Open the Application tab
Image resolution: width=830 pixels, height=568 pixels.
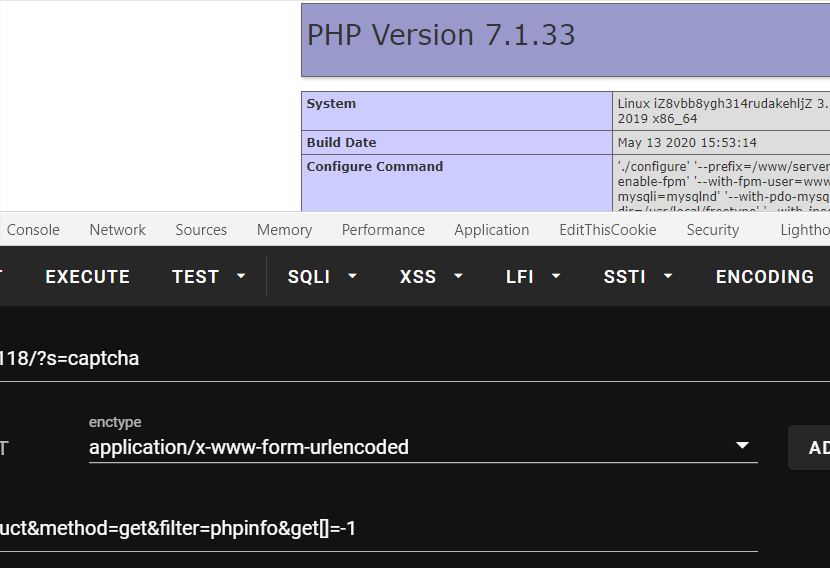[x=492, y=230]
